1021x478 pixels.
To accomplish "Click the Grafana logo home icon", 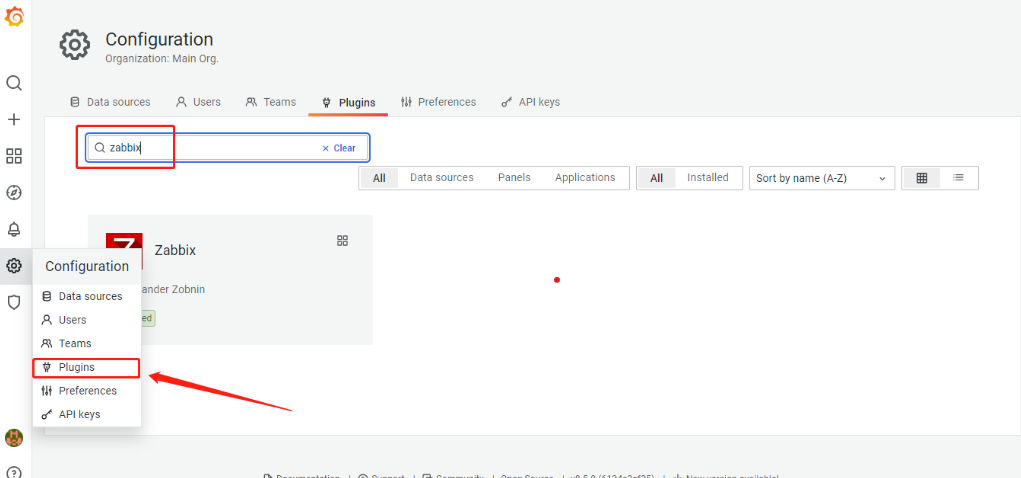I will click(x=14, y=16).
